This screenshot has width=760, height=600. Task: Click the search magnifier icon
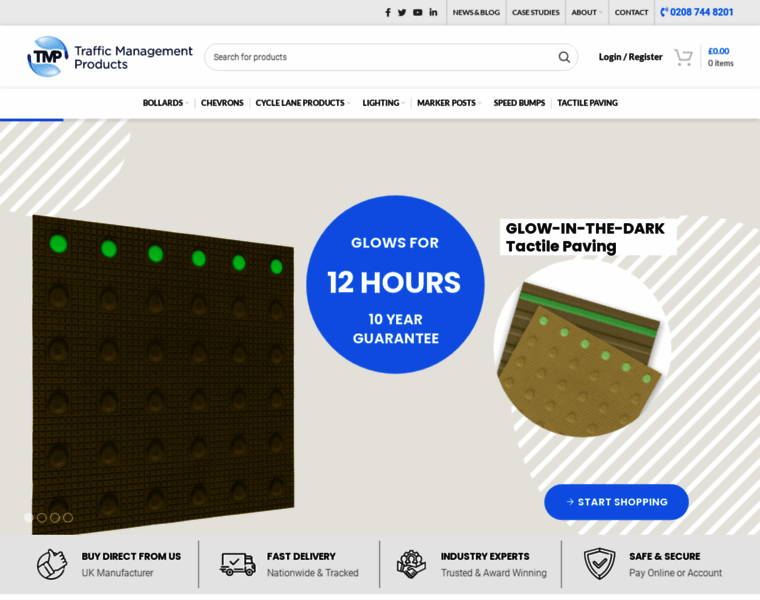pos(564,57)
